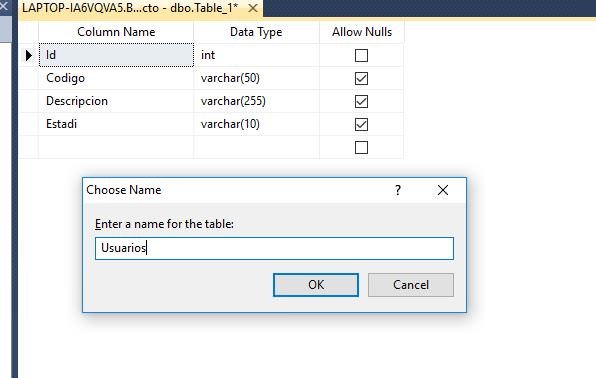Click the varchar(50) data type cell
Image resolution: width=596 pixels, height=378 pixels.
tap(257, 78)
